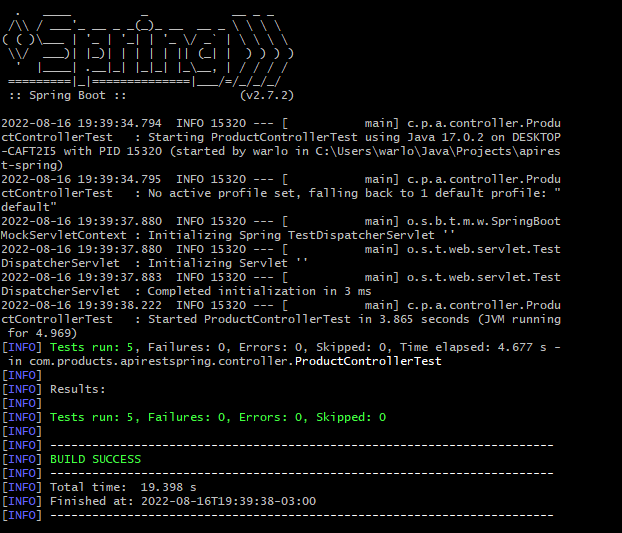Click 'Time elapsed: 4.677 s' text
Screen dimensions: 622x533
pos(473,347)
